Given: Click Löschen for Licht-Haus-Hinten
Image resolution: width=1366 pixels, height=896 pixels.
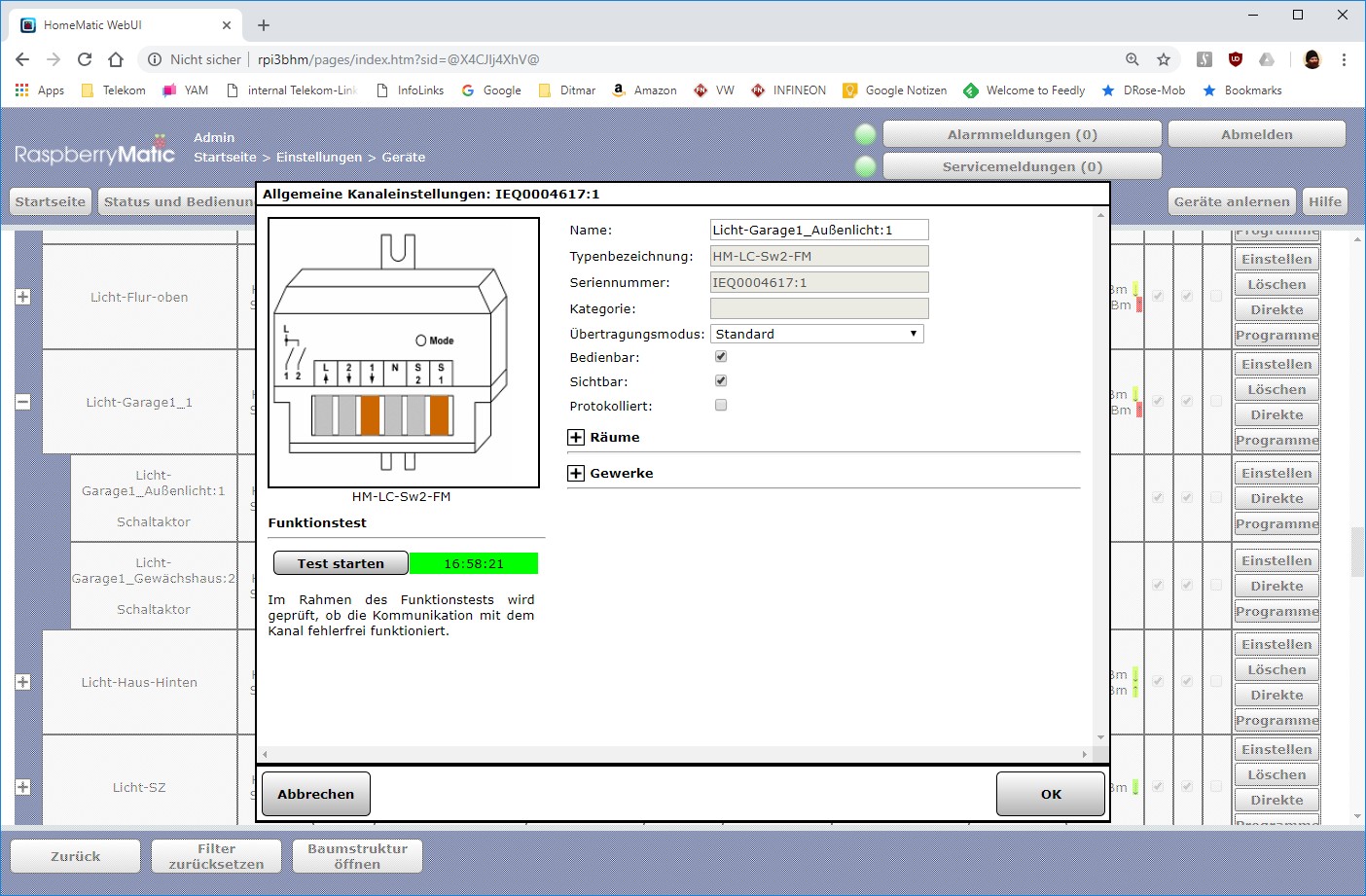Looking at the screenshot, I should pyautogui.click(x=1276, y=669).
